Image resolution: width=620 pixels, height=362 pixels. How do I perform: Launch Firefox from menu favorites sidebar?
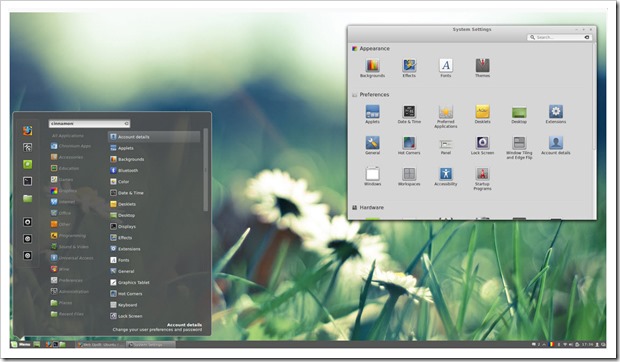click(27, 130)
